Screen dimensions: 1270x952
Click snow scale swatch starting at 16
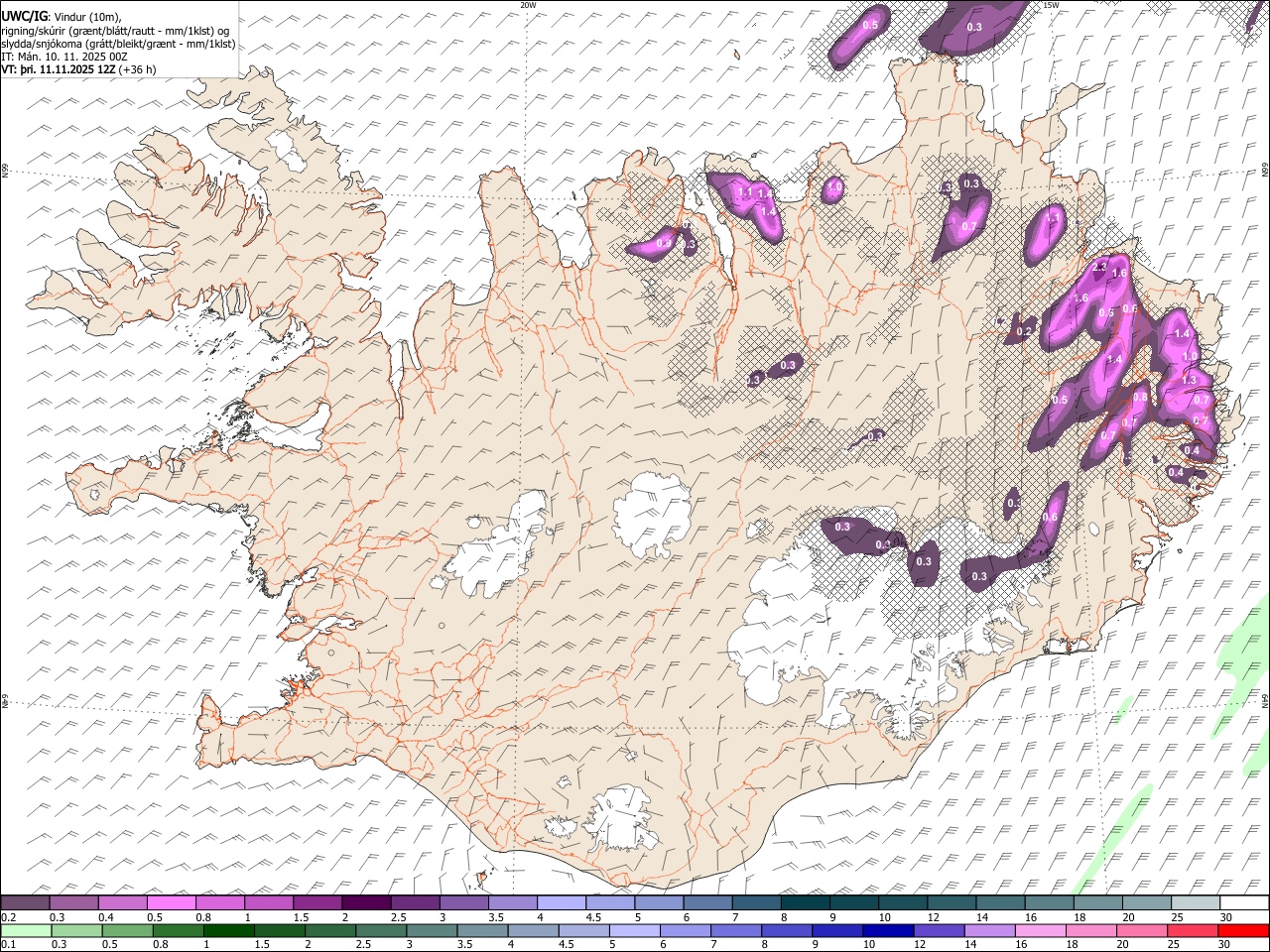1048,902
